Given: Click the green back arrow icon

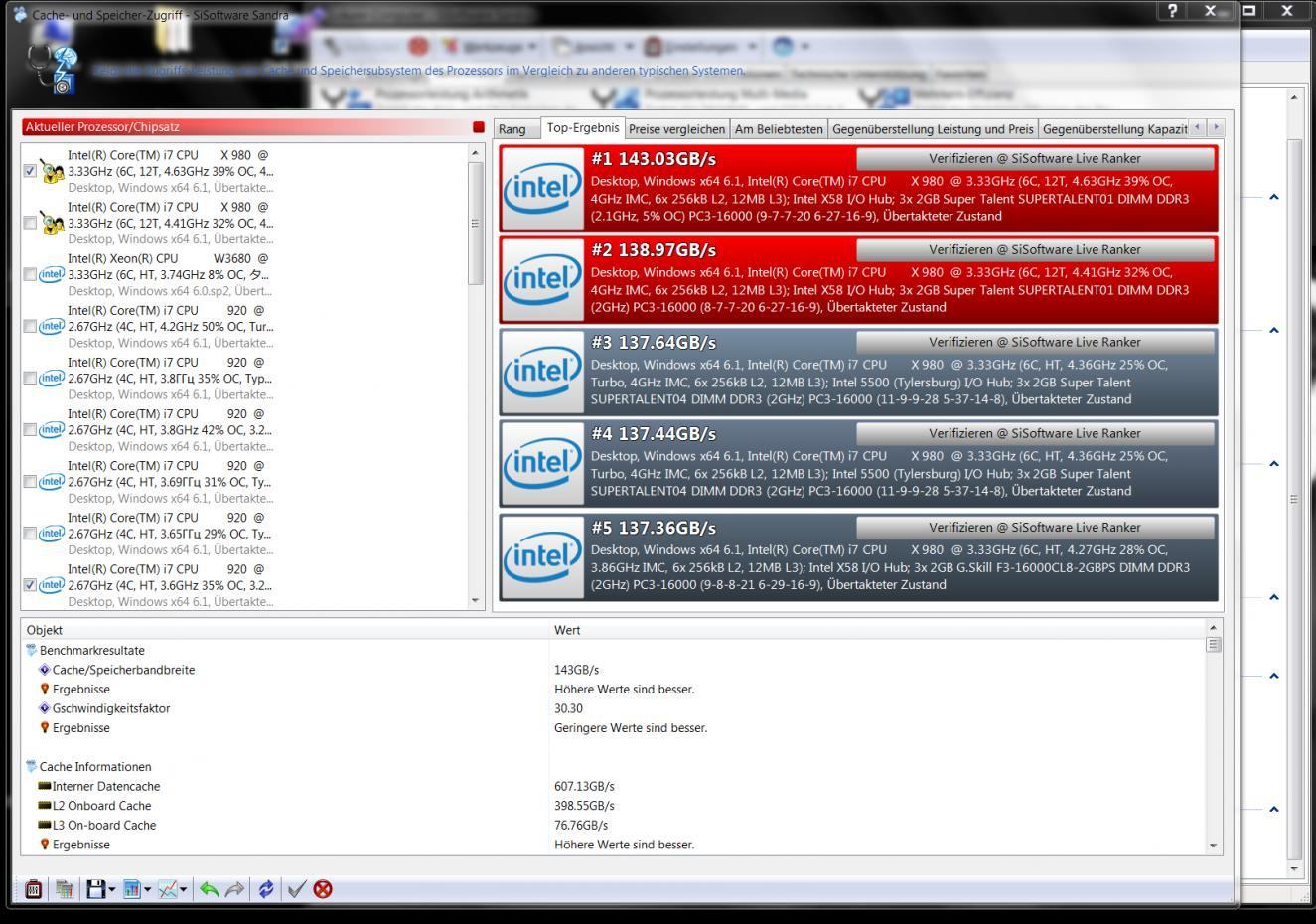Looking at the screenshot, I should 209,889.
